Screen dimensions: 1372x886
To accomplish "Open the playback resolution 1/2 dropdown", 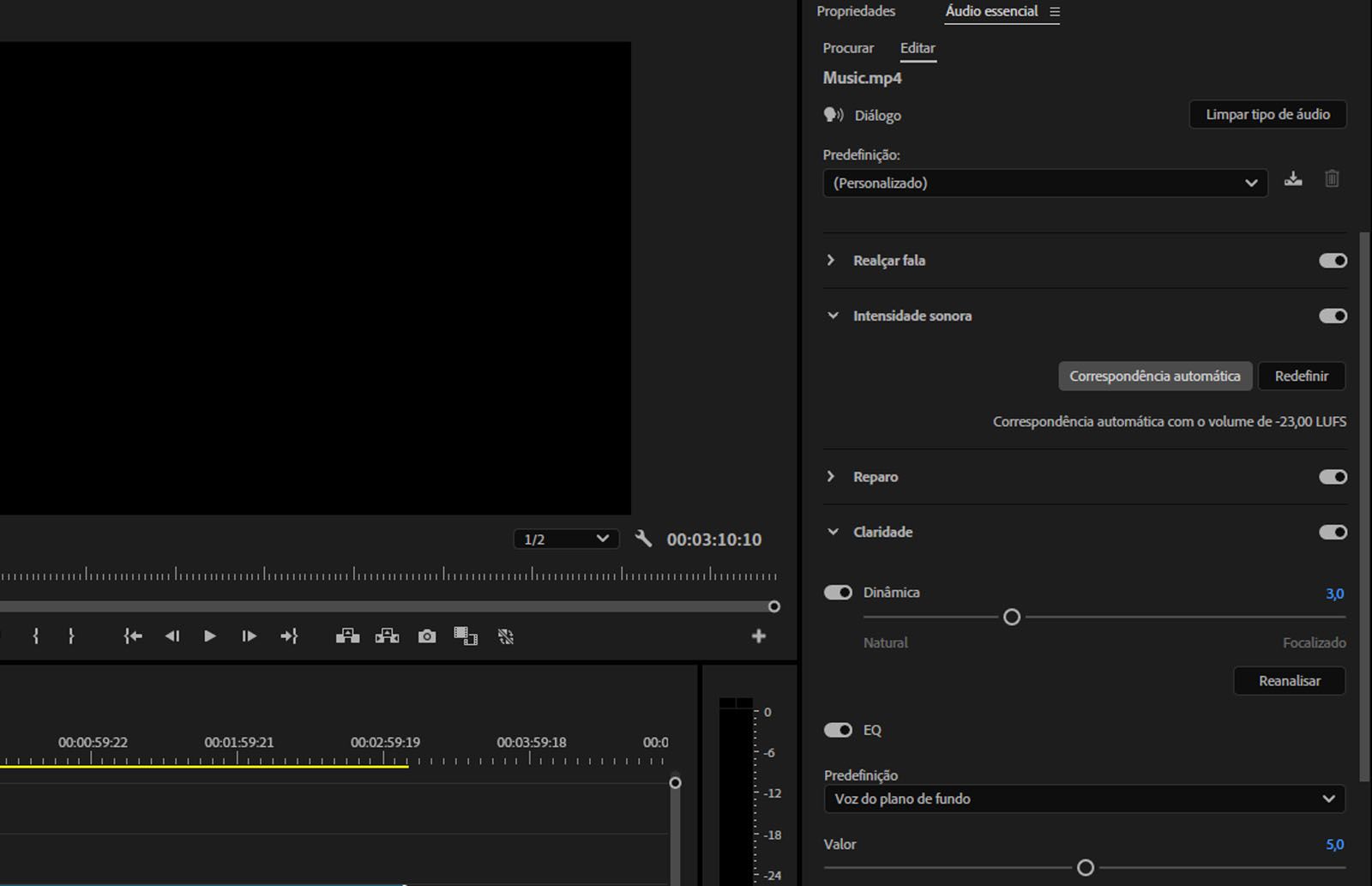I will (566, 539).
